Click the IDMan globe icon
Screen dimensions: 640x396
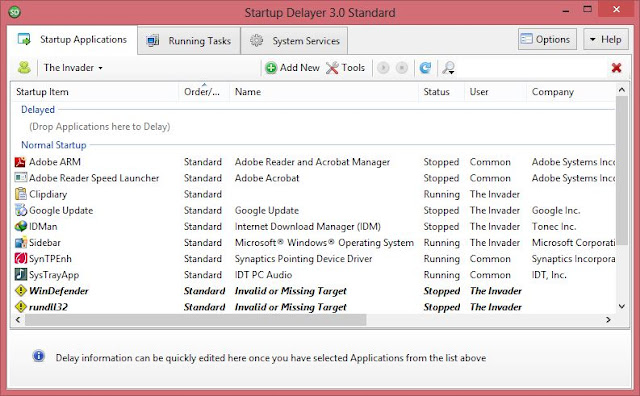pos(20,226)
